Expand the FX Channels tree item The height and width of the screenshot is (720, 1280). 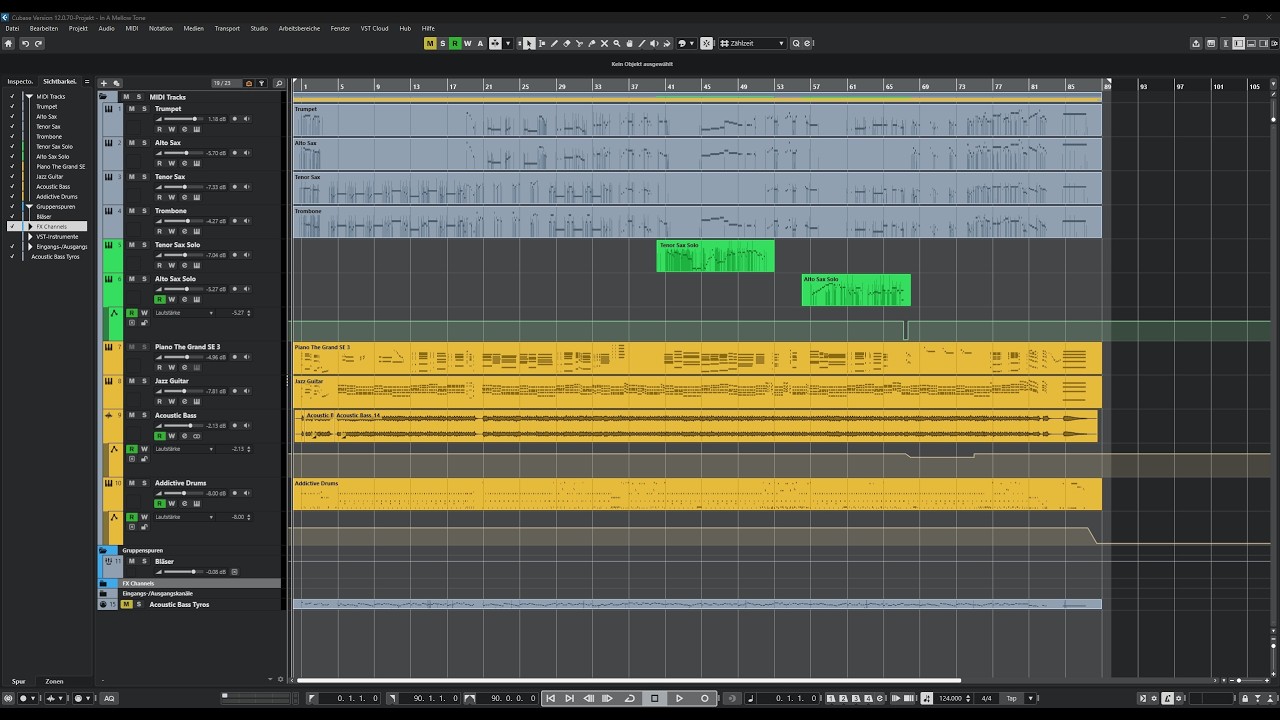(x=30, y=227)
